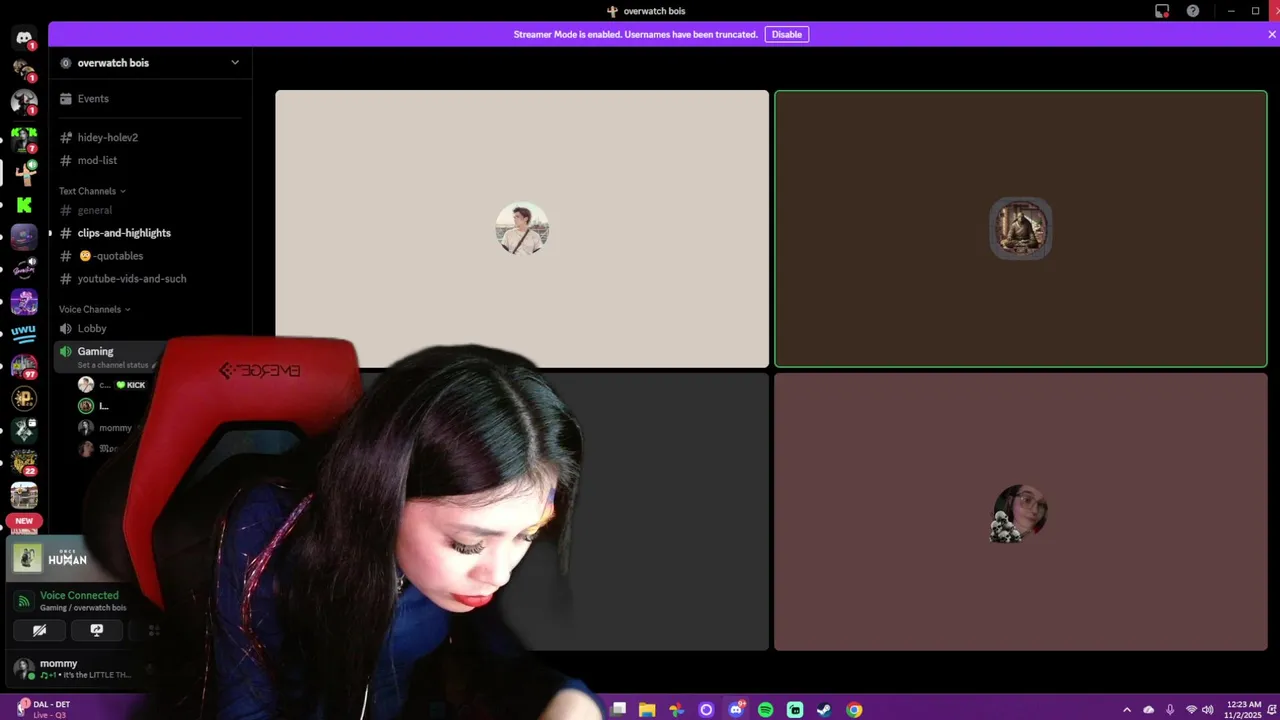Viewport: 1280px width, 720px height.
Task: Open Discord direct messages home icon
Action: click(x=24, y=38)
